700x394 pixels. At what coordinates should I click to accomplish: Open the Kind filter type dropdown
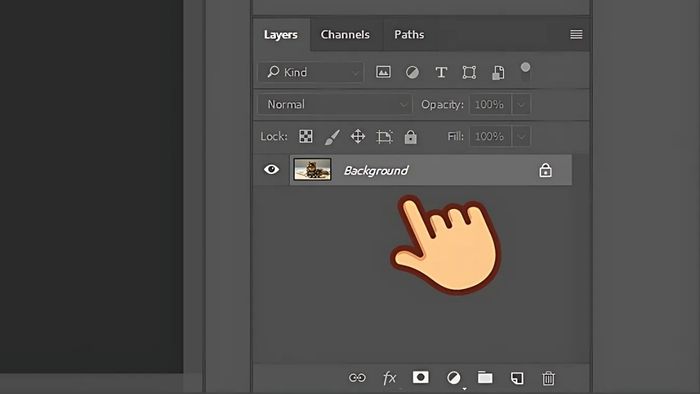[311, 72]
